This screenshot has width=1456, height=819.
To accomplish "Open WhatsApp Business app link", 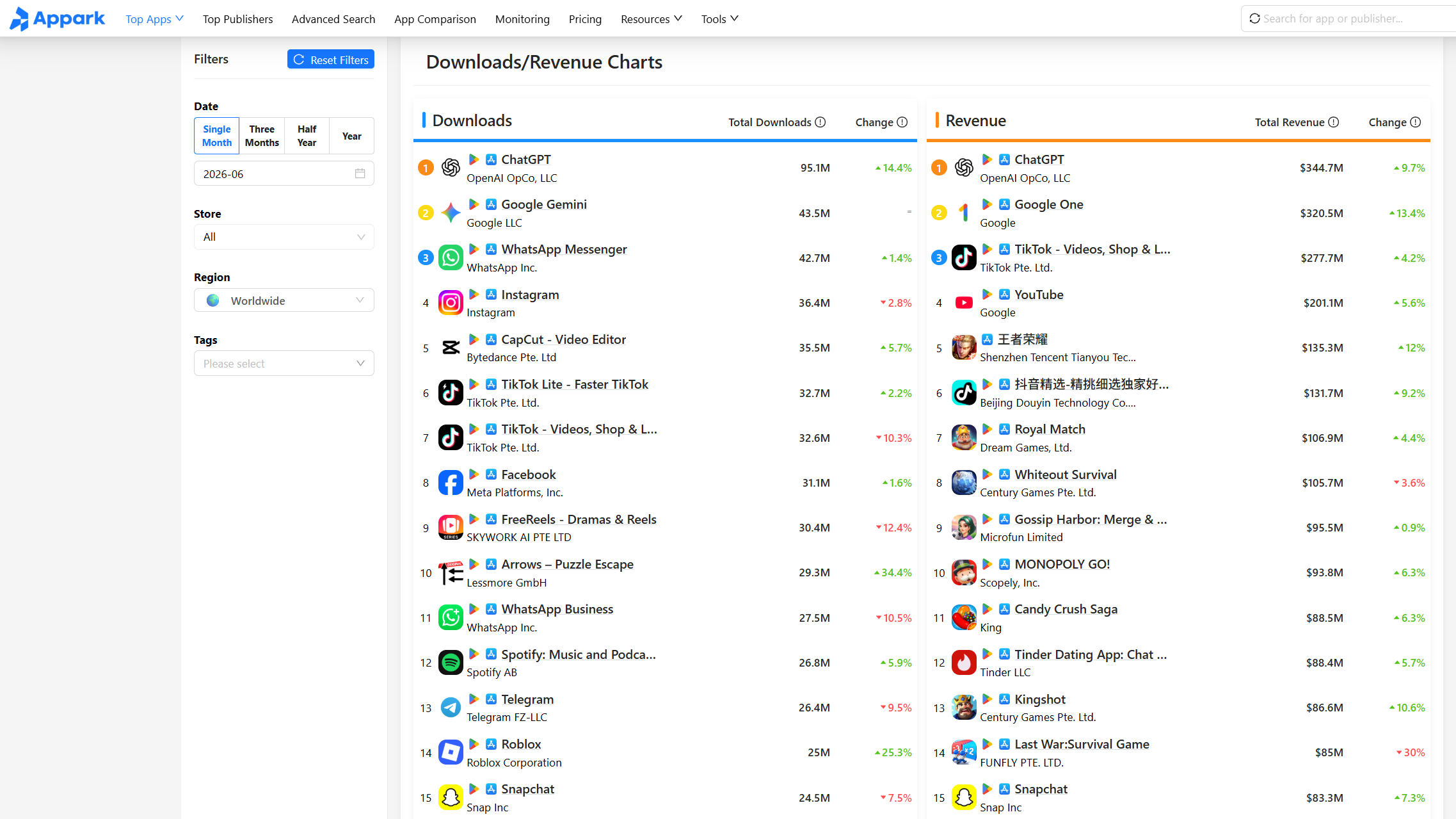I will (557, 609).
